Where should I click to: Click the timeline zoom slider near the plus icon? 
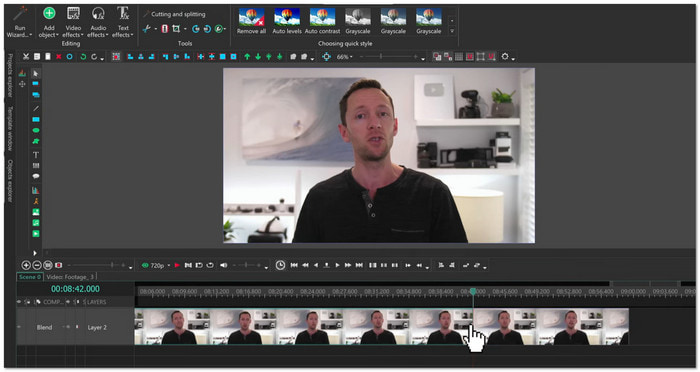pyautogui.click(x=96, y=265)
